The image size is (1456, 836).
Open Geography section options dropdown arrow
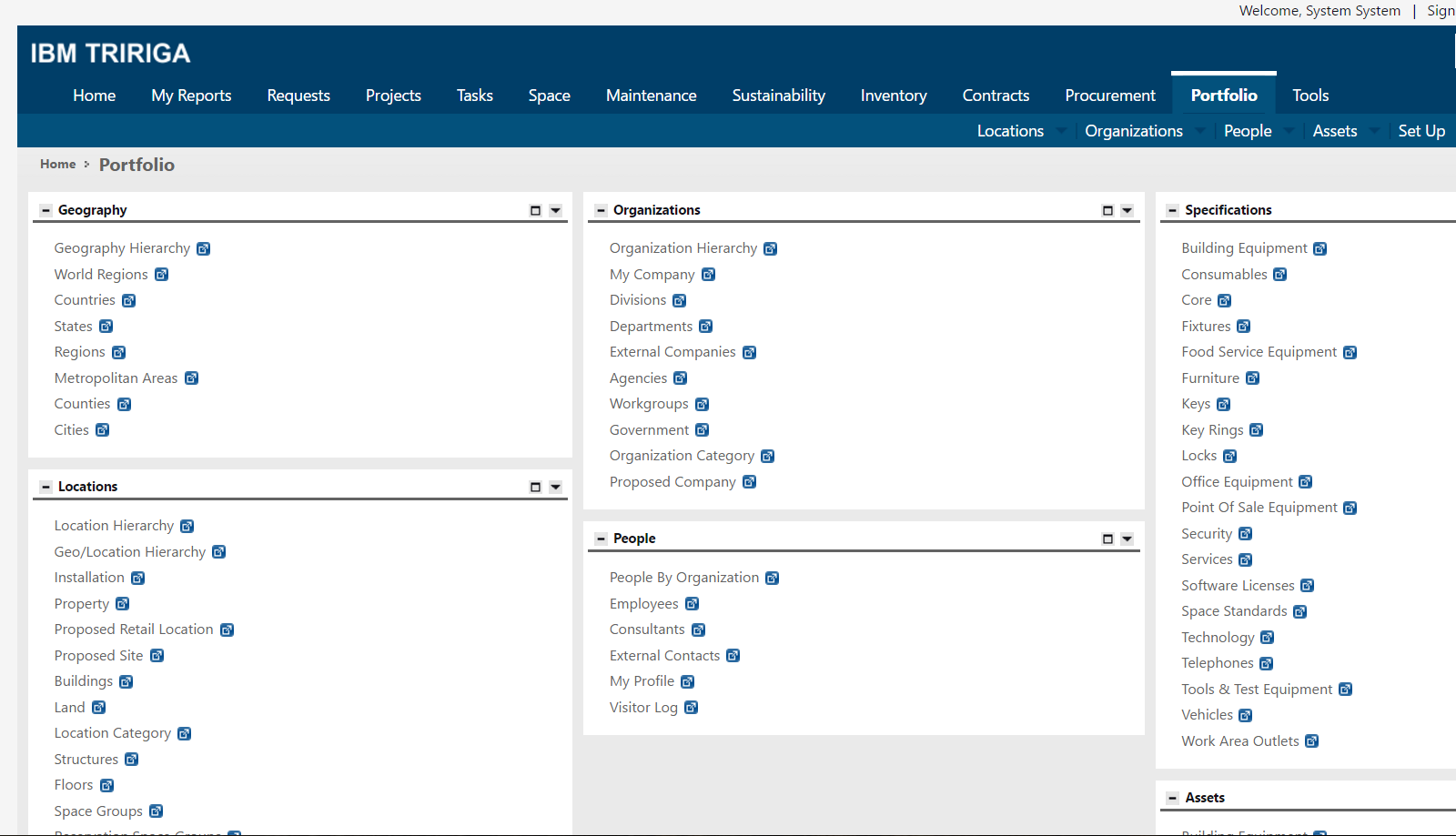tap(555, 210)
